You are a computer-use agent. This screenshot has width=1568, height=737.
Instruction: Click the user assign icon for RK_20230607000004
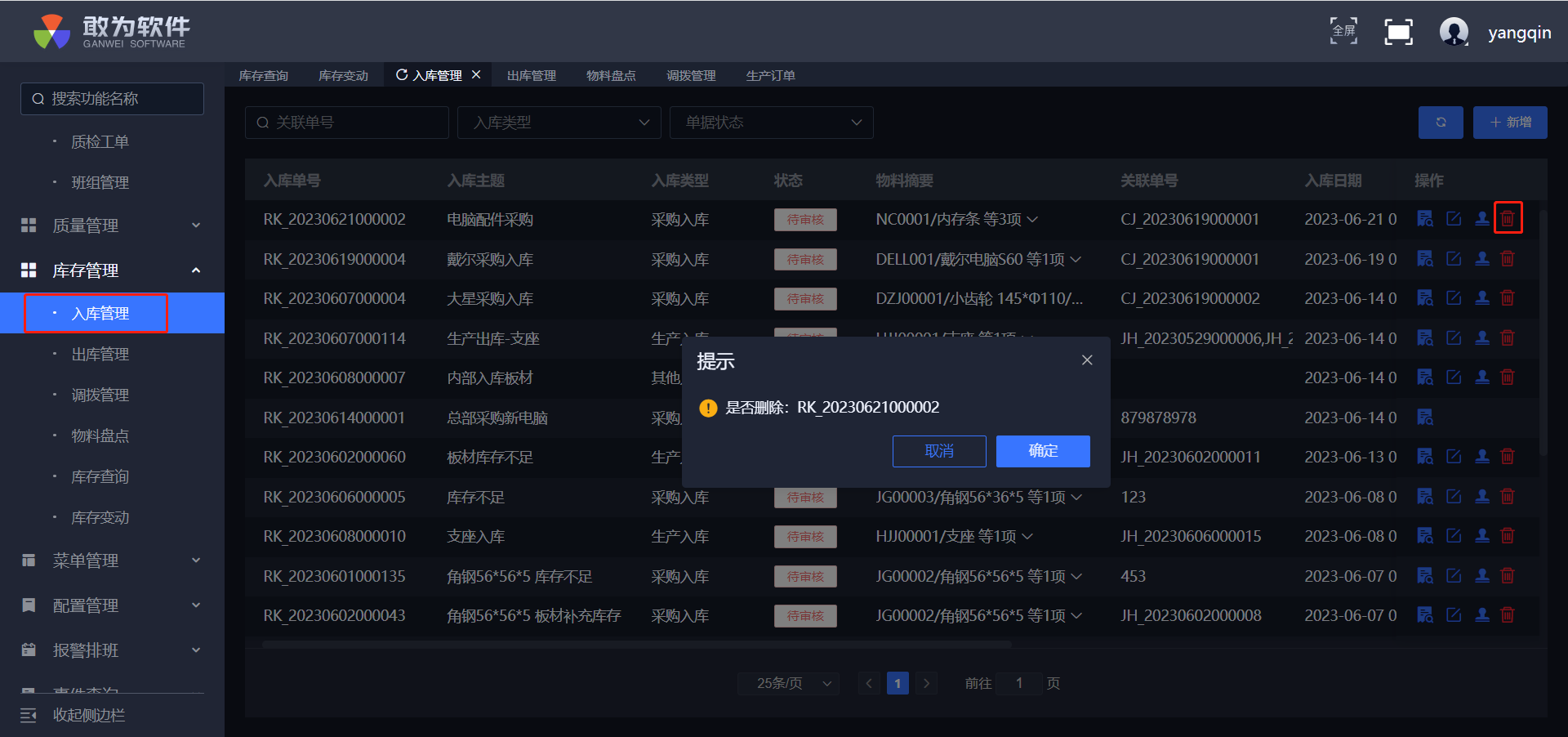1481,298
